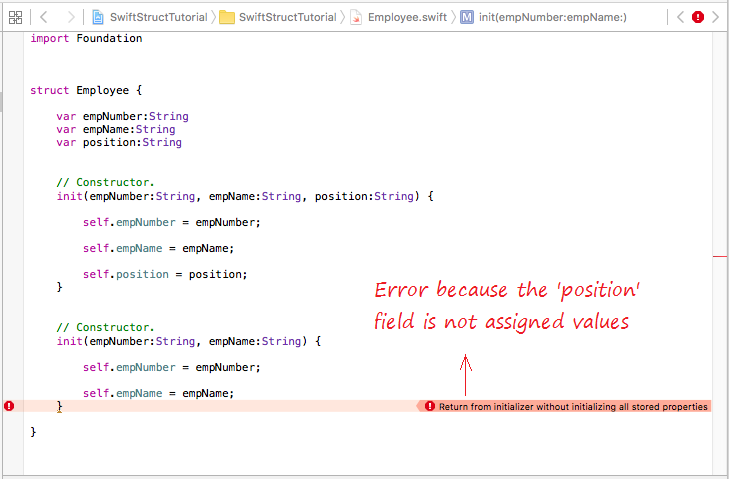This screenshot has width=729, height=479.
Task: Click the error icon in inline message
Action: [430, 406]
